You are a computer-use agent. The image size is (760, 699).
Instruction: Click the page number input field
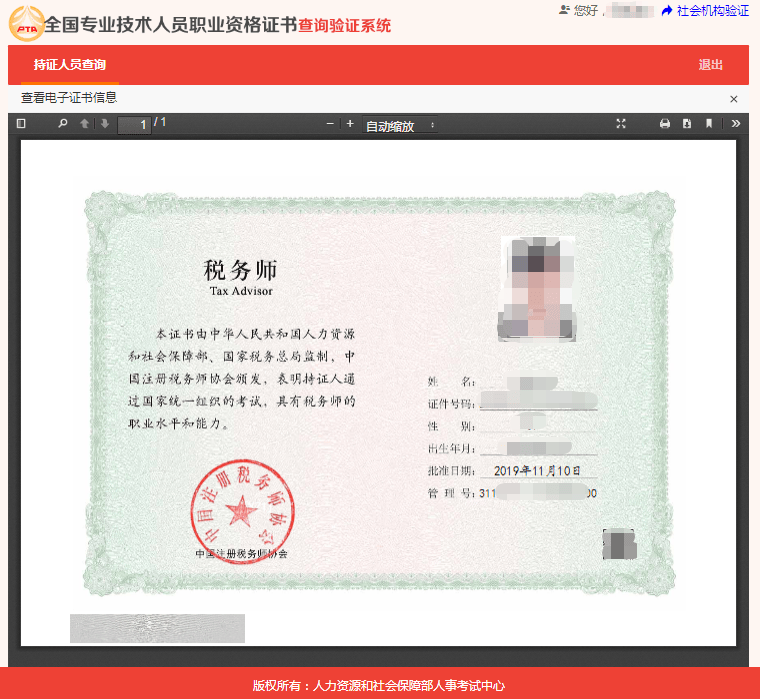click(134, 125)
